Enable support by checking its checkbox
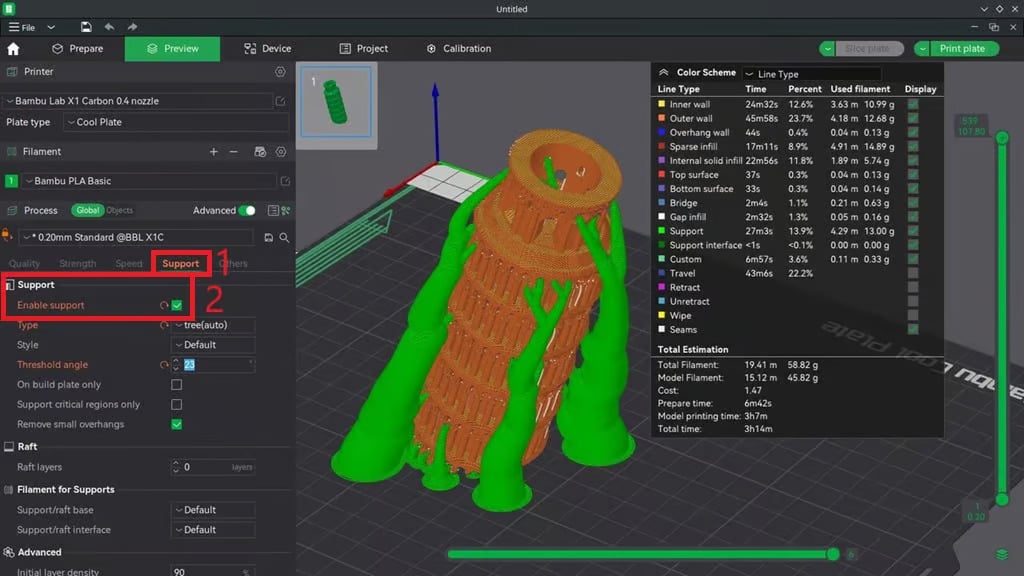This screenshot has height=576, width=1024. [177, 303]
